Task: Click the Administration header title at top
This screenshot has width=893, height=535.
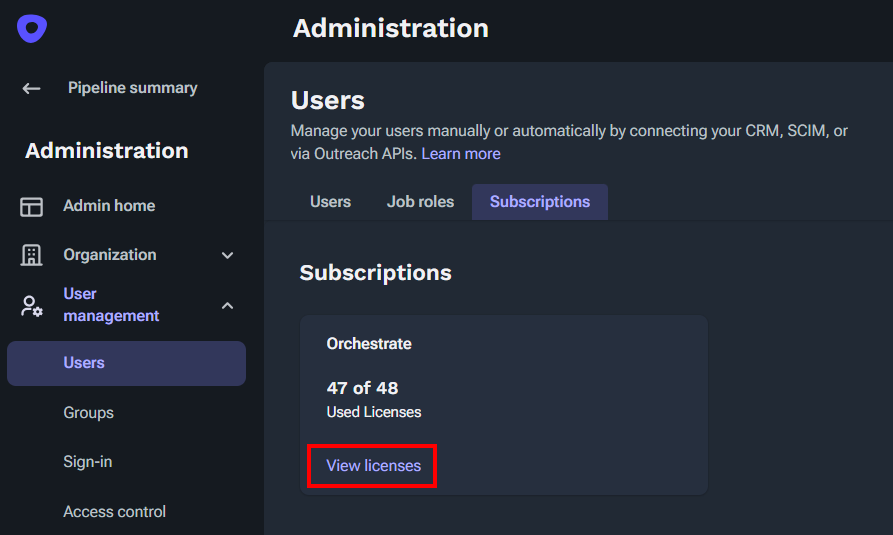Action: pyautogui.click(x=391, y=28)
